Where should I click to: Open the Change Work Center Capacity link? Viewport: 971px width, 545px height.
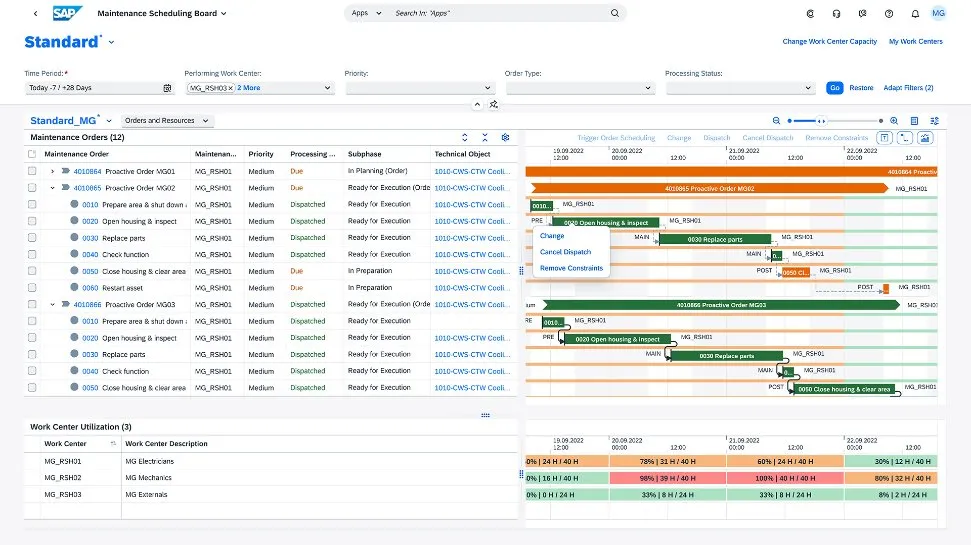click(829, 42)
